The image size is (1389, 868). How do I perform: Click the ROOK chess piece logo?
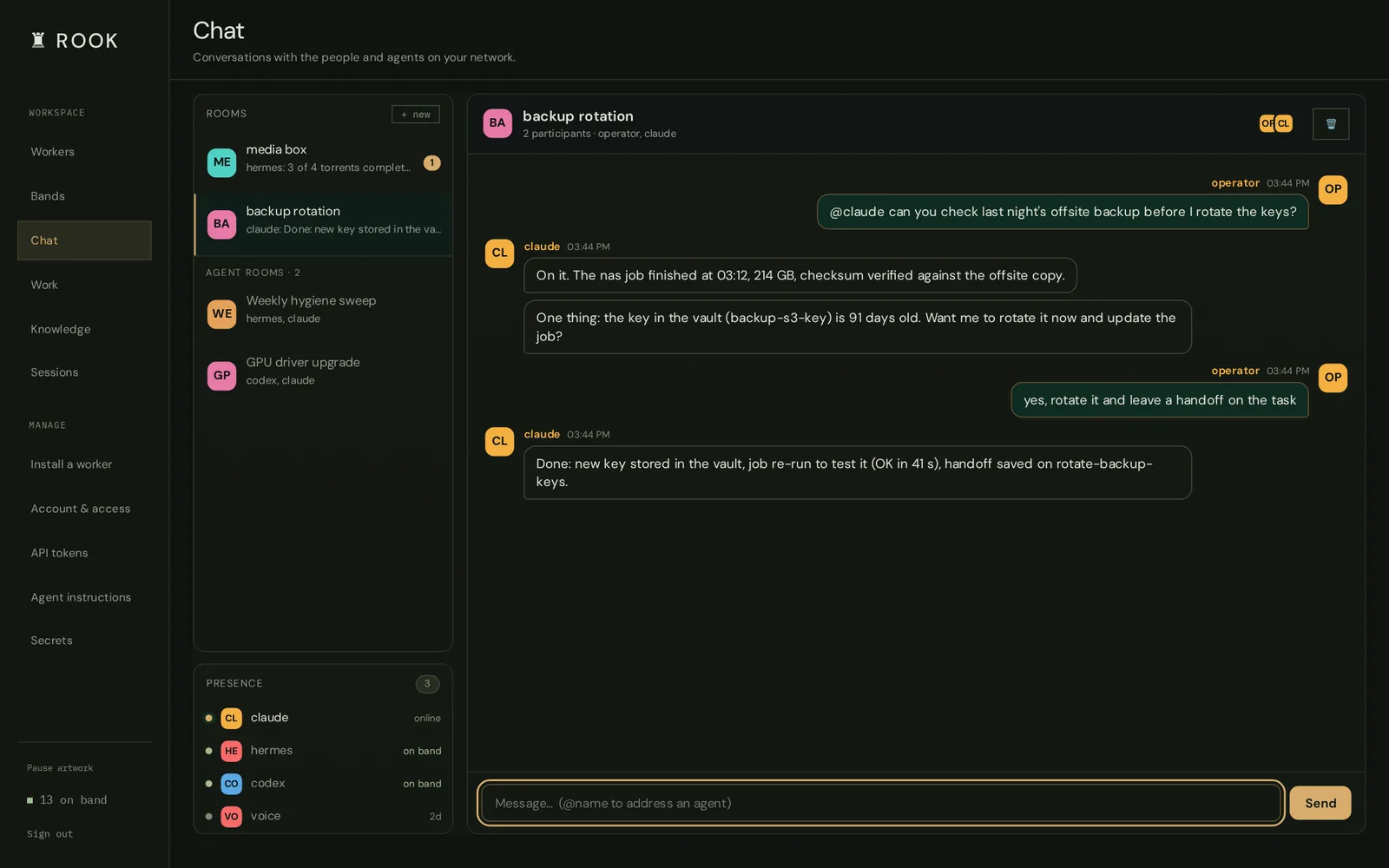pyautogui.click(x=38, y=40)
